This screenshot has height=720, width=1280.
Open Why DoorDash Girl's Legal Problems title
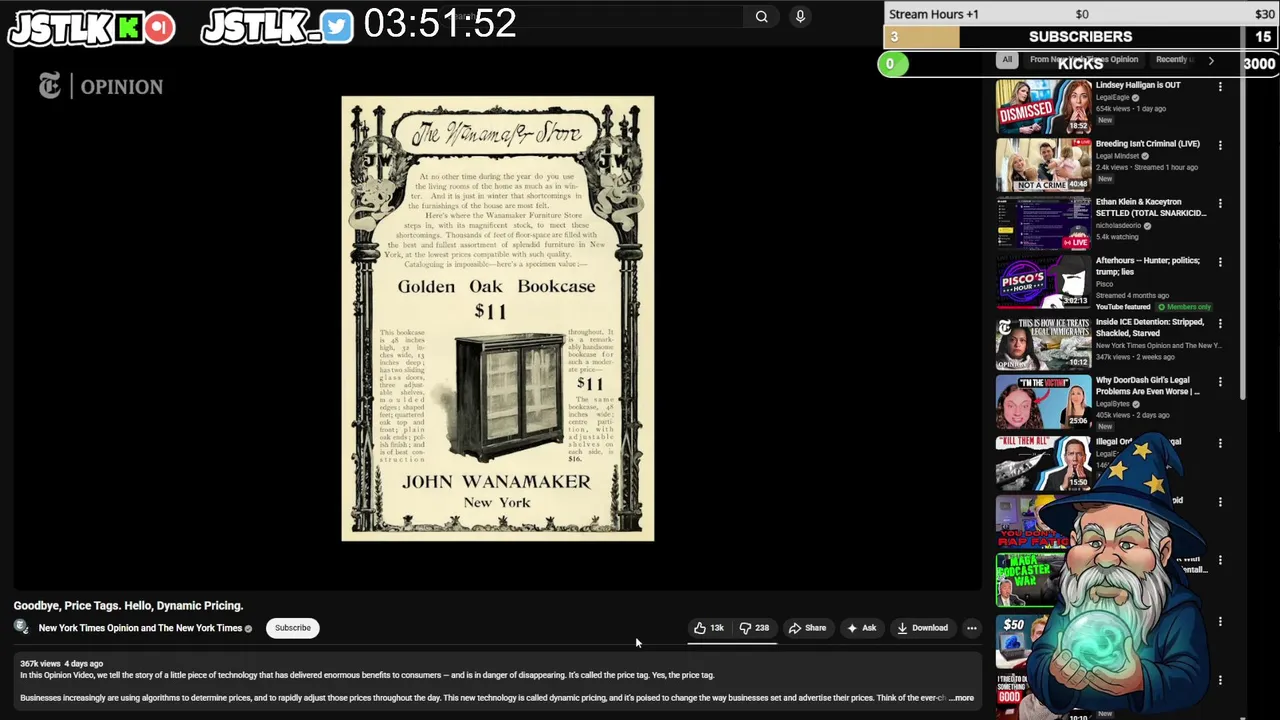pos(1147,386)
